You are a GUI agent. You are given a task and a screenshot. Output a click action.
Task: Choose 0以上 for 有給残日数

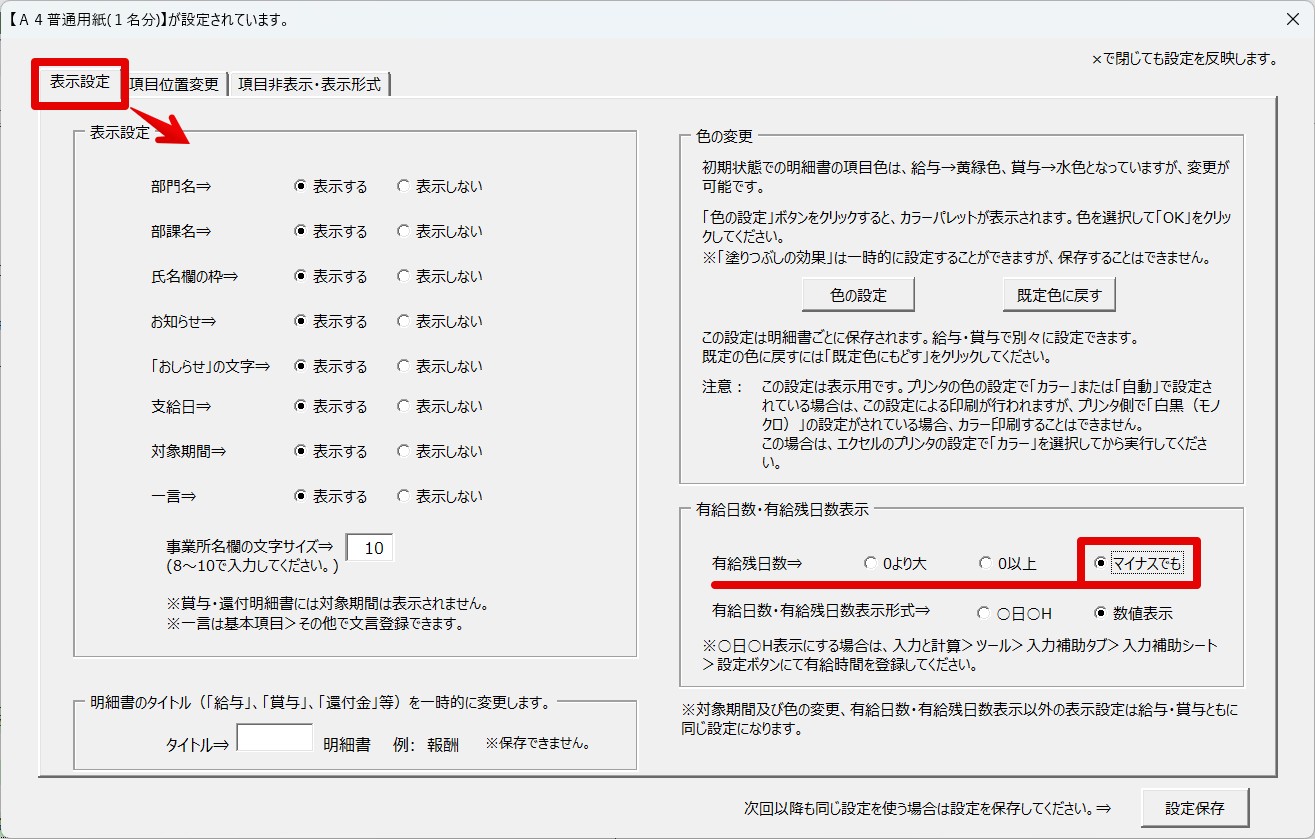986,564
